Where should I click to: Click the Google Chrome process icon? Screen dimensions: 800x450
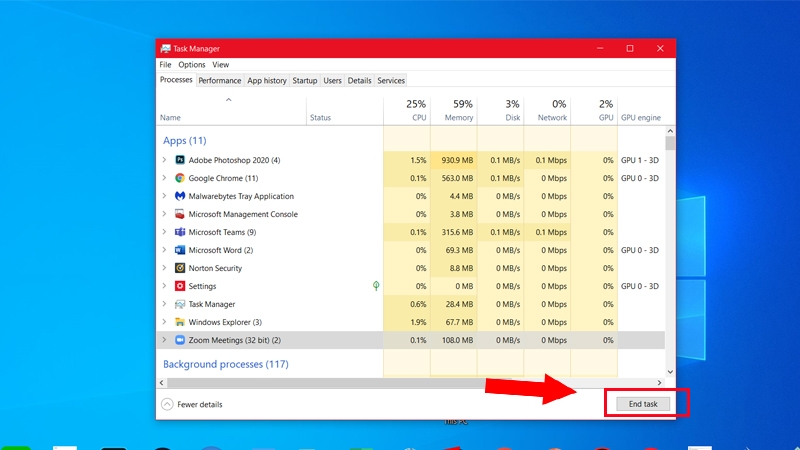(x=180, y=178)
